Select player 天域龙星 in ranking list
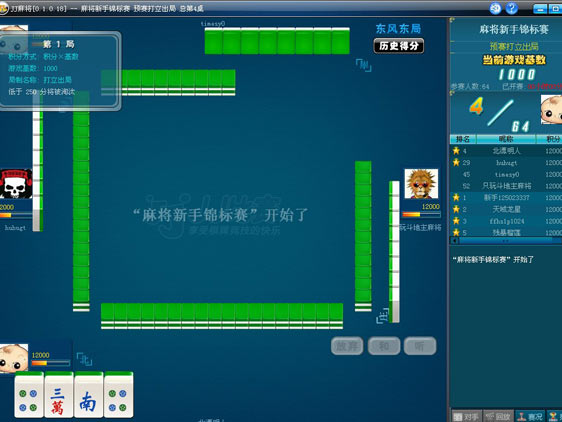The image size is (562, 422). click(506, 209)
